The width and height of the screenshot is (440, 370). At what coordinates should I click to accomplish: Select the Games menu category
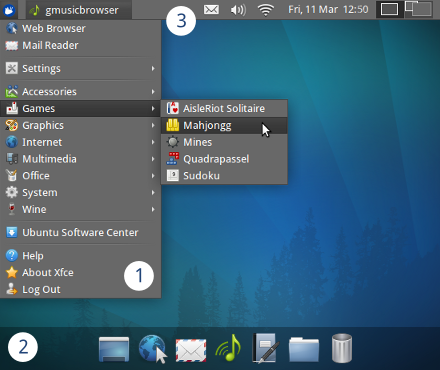point(81,108)
